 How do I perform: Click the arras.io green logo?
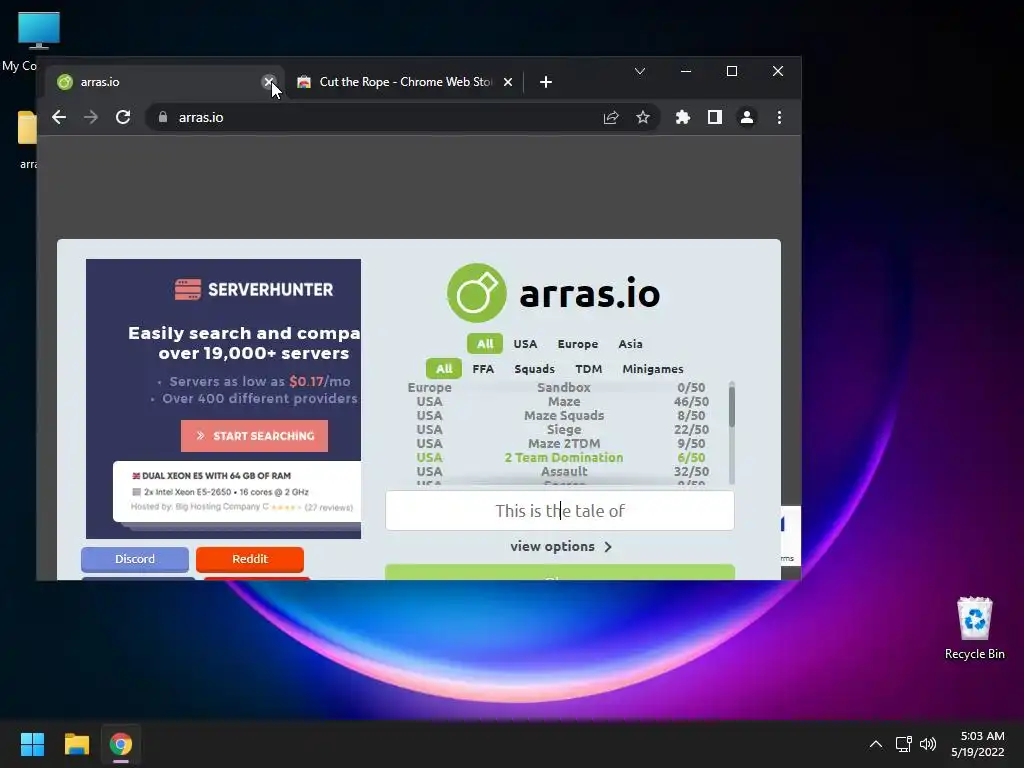[477, 293]
